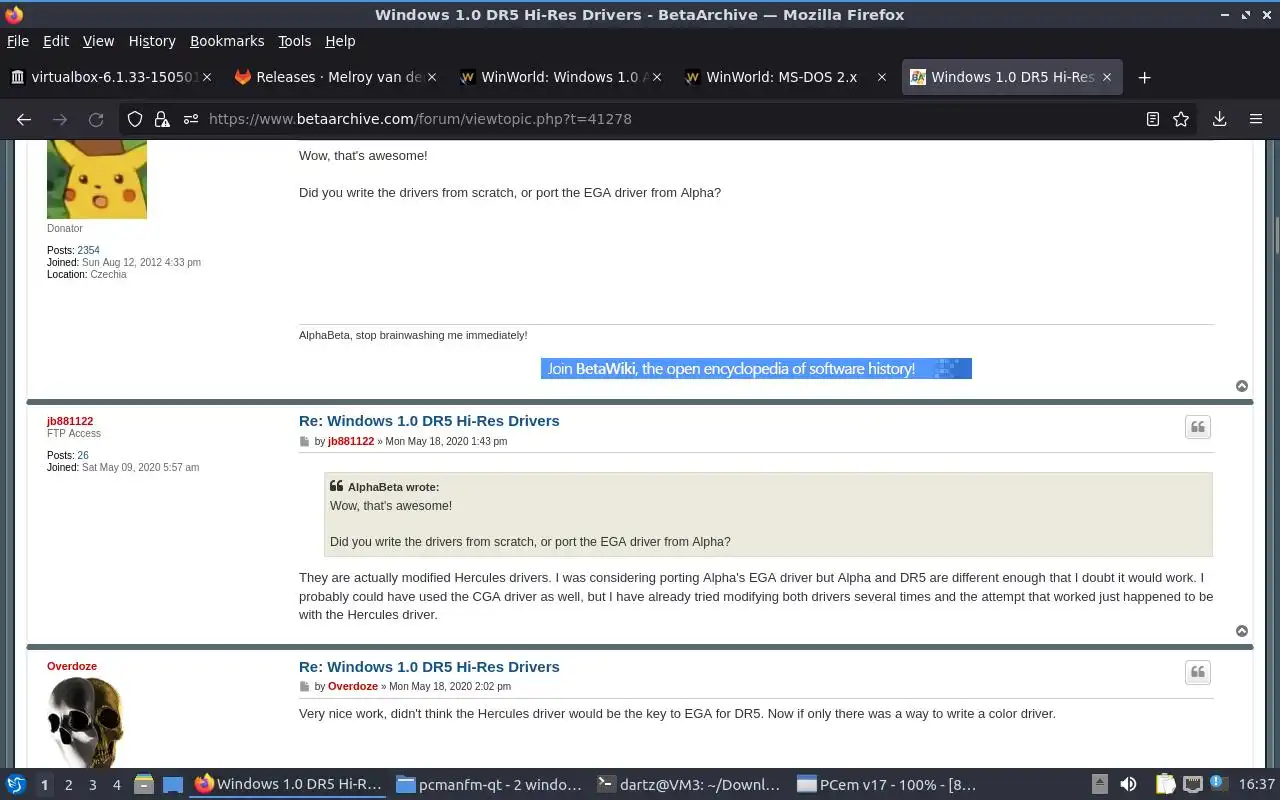View AlphaBeta's 2354 posts count link
1280x800 pixels.
point(88,250)
